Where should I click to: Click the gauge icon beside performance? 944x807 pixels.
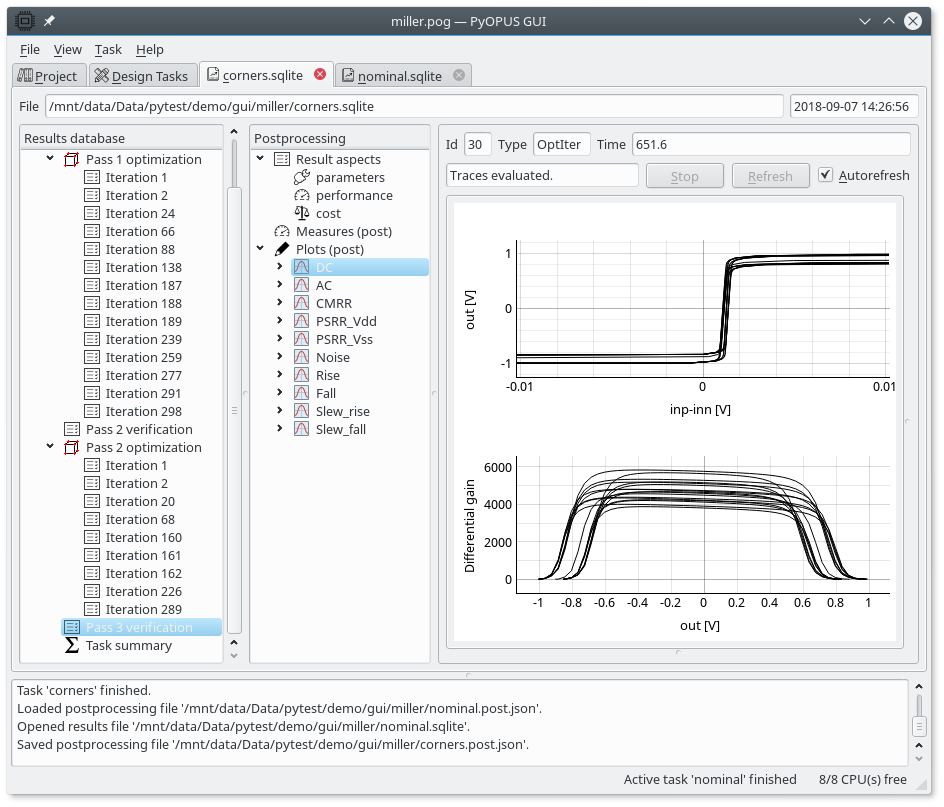[302, 195]
